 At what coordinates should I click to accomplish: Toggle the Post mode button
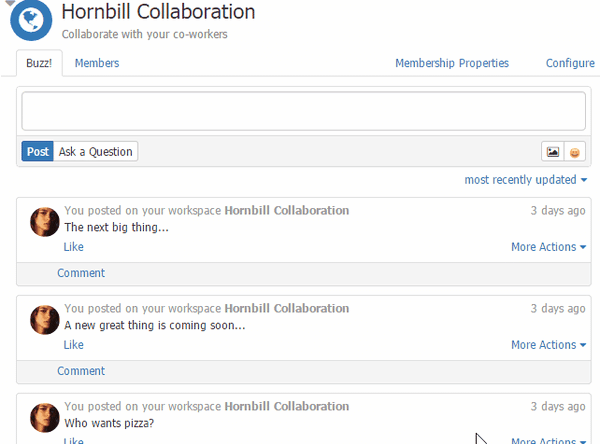point(38,152)
